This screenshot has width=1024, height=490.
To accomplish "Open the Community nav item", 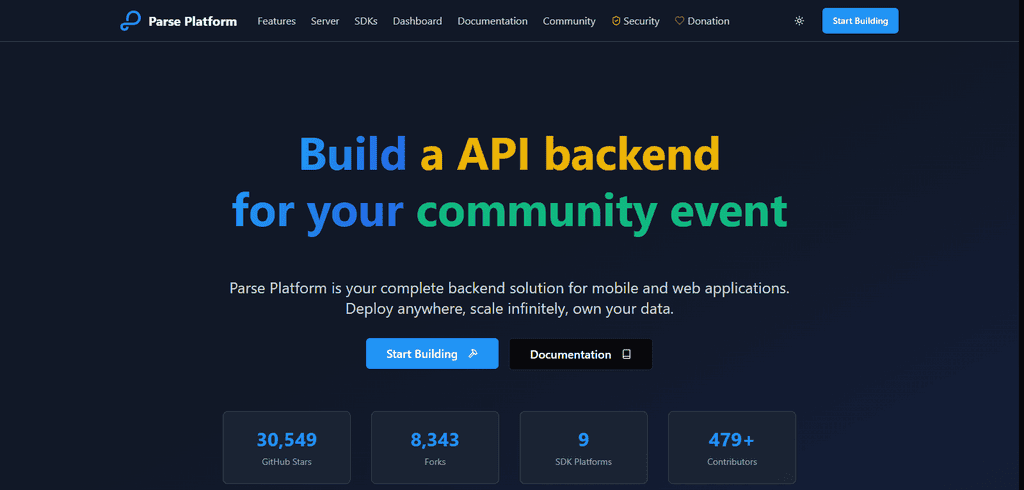I will click(x=569, y=21).
